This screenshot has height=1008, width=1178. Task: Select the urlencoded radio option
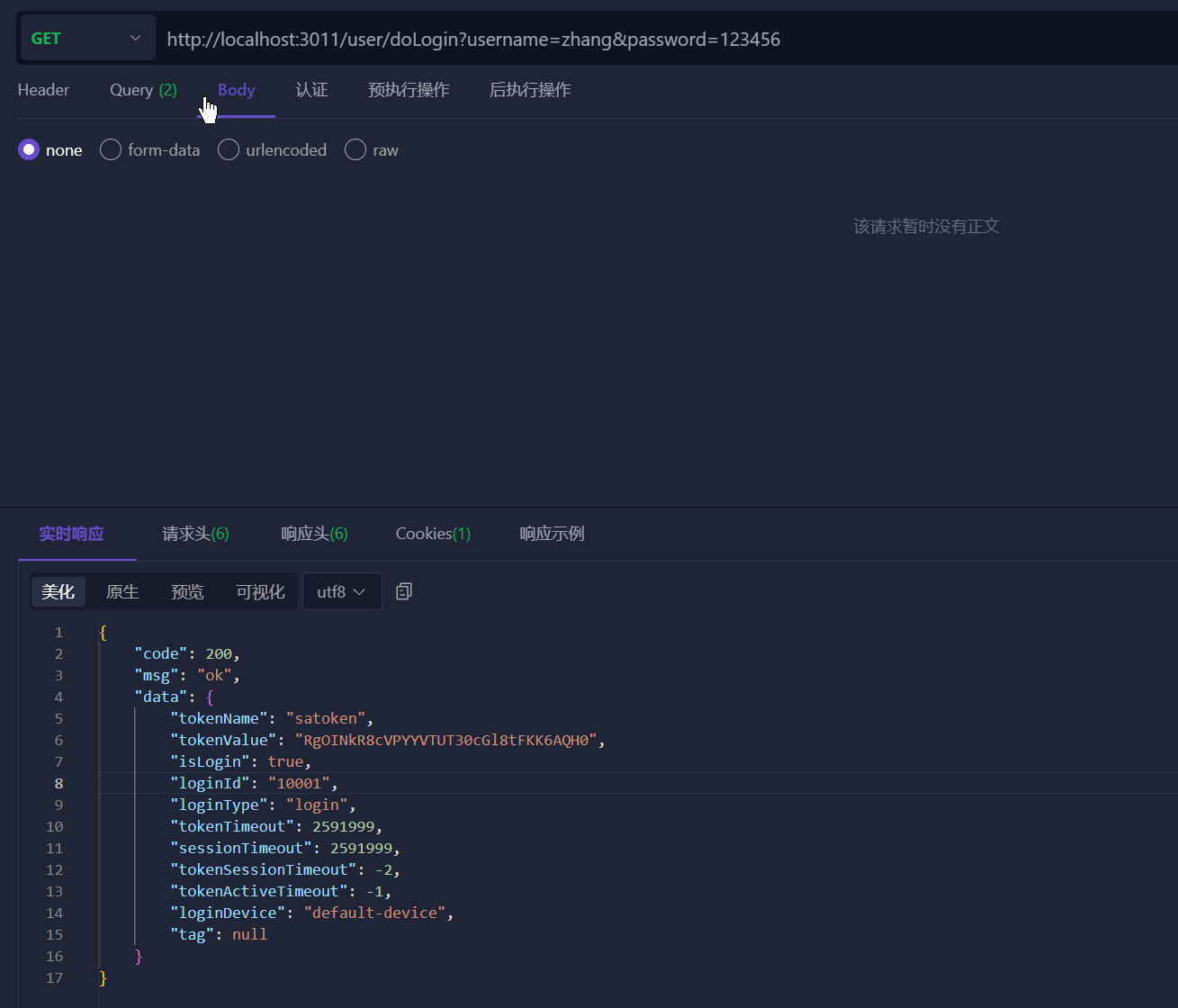[229, 149]
